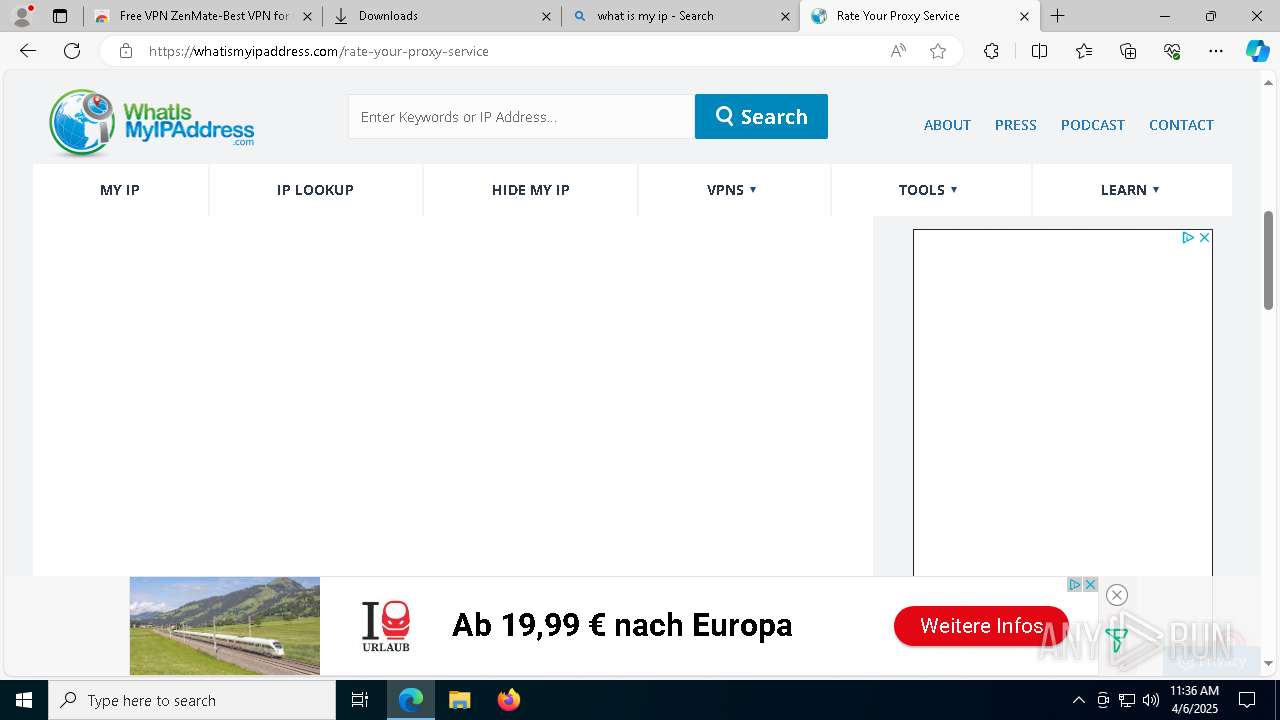Open the taskbar clock and date
Image resolution: width=1280 pixels, height=720 pixels.
(1194, 700)
